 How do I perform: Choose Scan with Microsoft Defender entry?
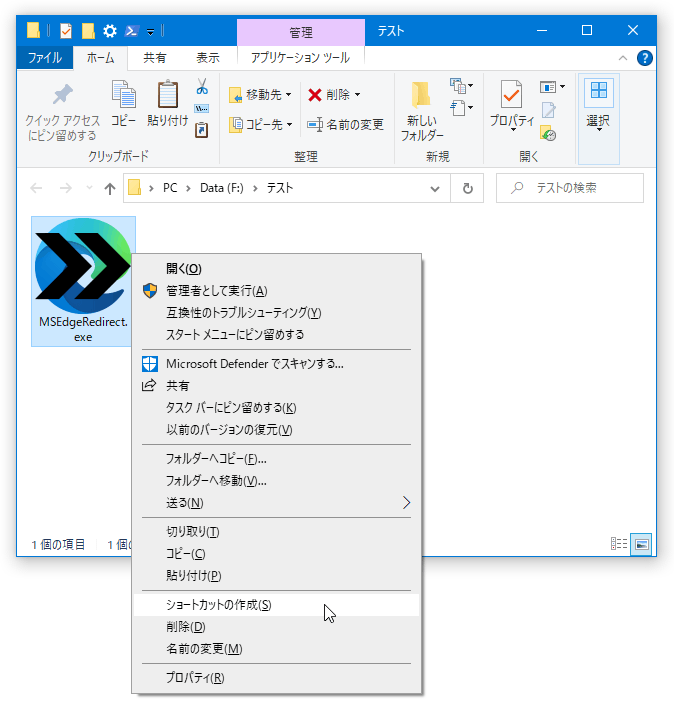pos(276,364)
